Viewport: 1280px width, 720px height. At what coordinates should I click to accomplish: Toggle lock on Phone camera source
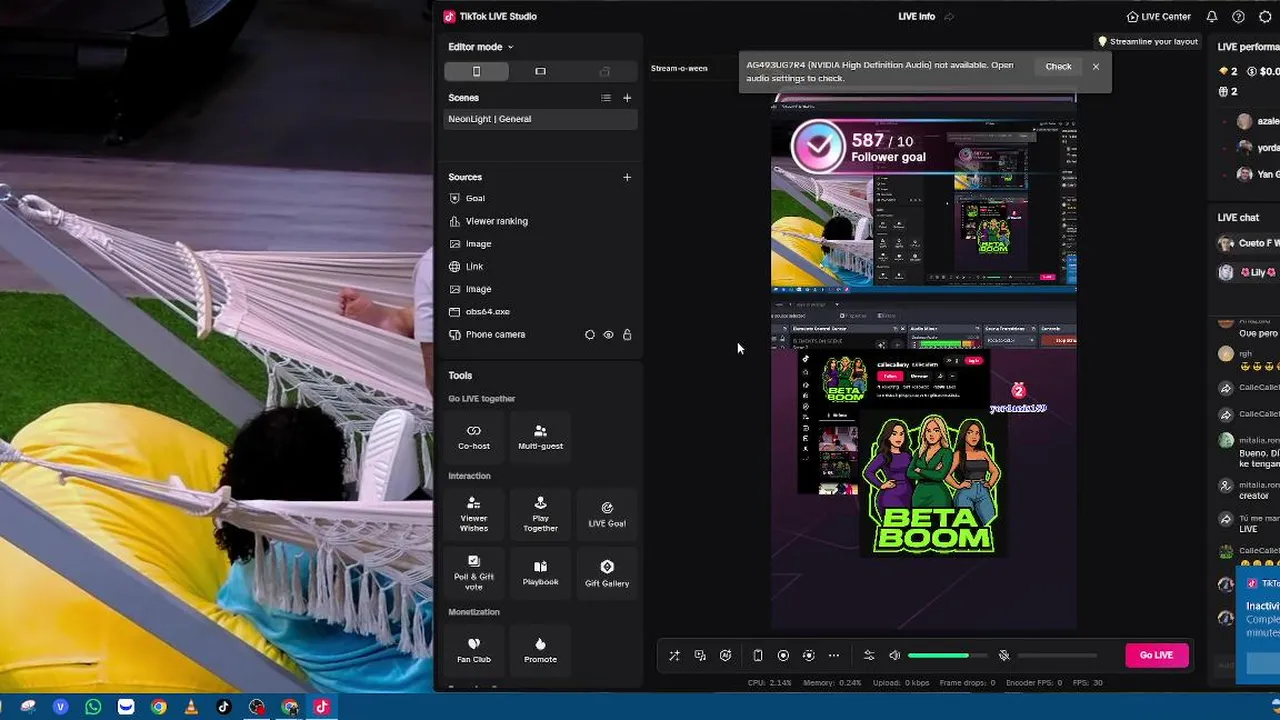point(627,335)
